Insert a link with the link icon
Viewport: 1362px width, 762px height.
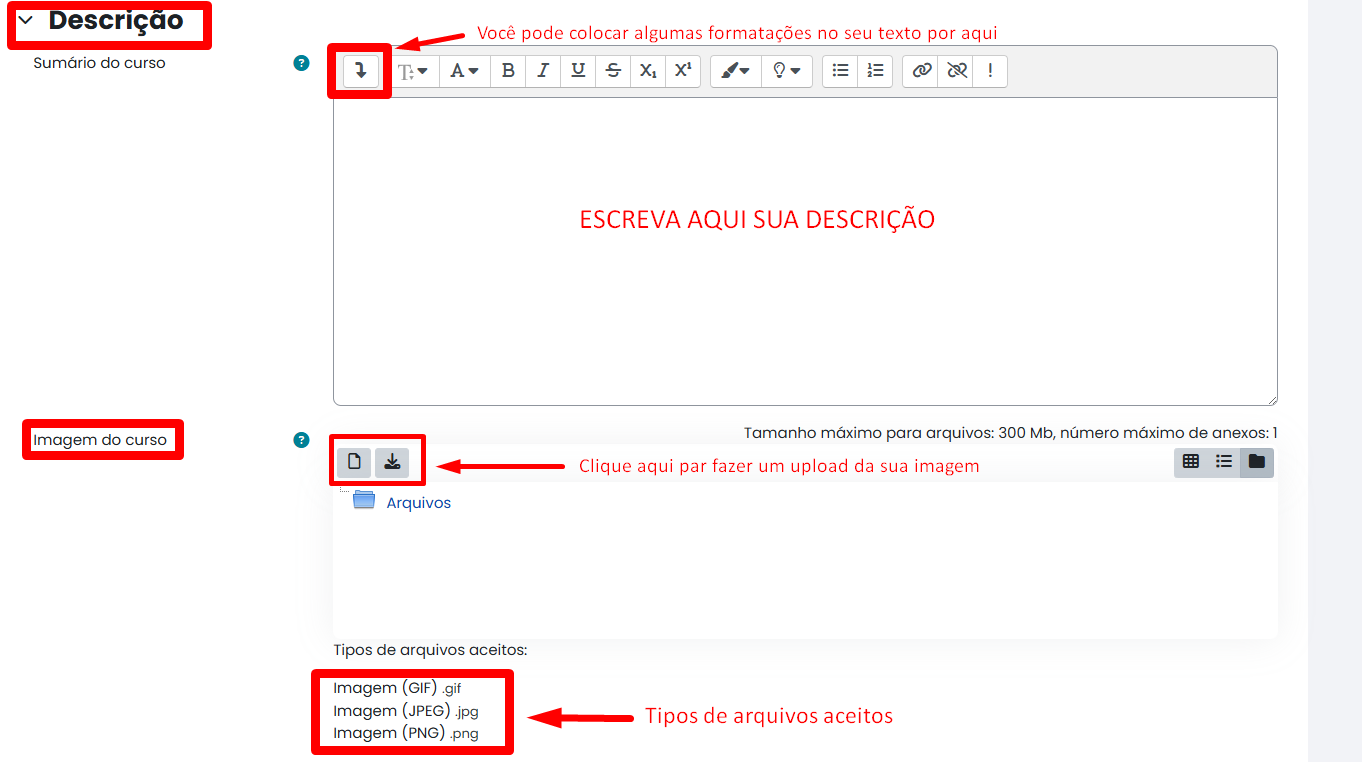(x=920, y=70)
